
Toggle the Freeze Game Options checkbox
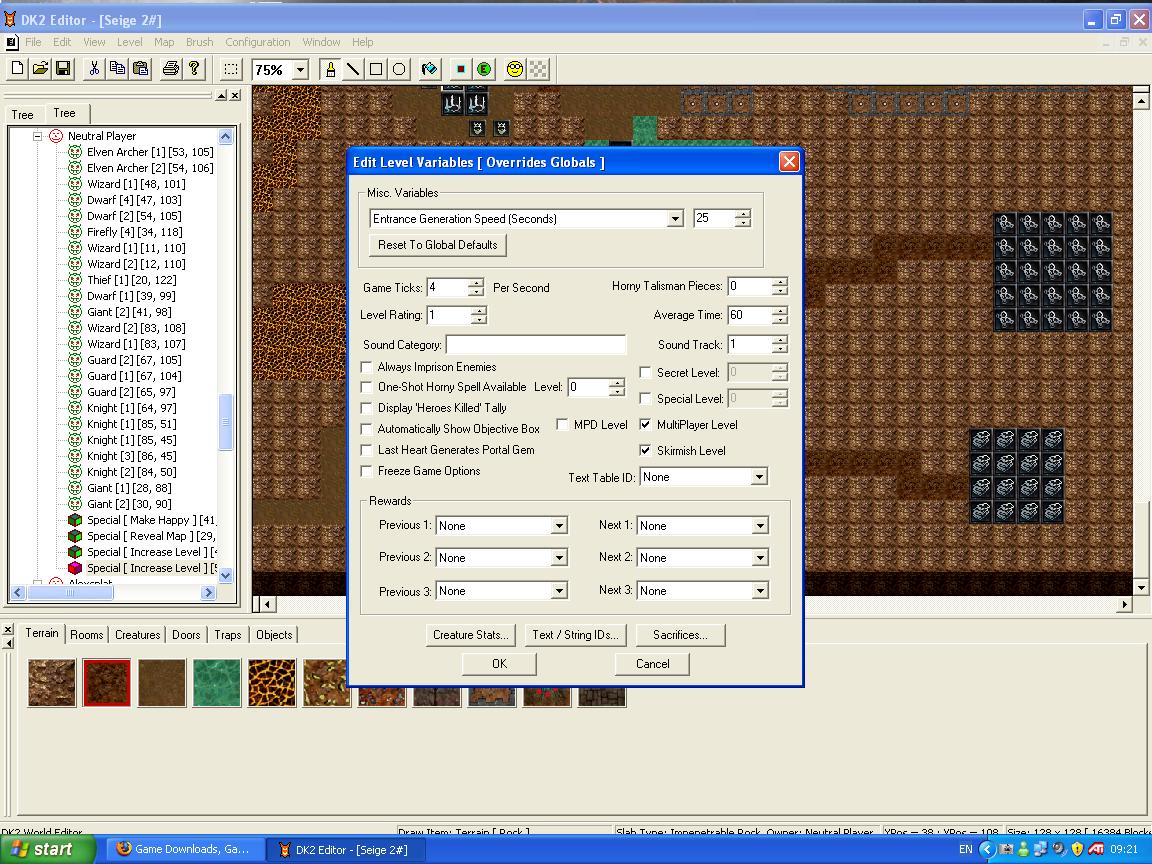367,471
